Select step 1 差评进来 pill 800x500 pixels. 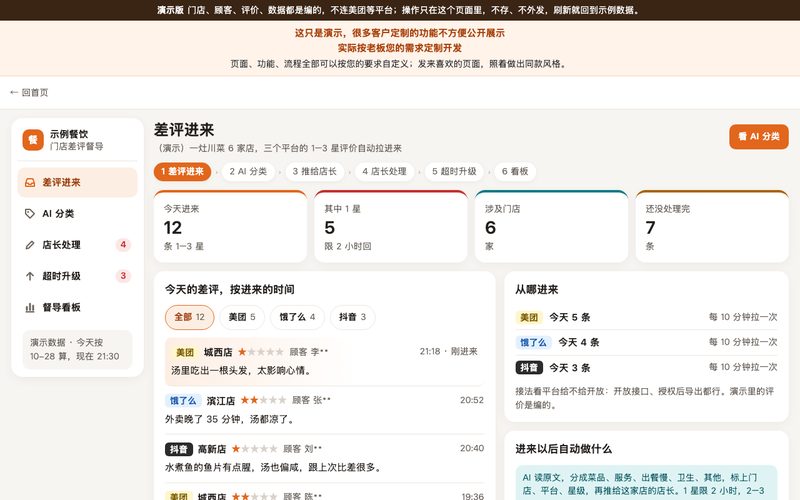182,171
